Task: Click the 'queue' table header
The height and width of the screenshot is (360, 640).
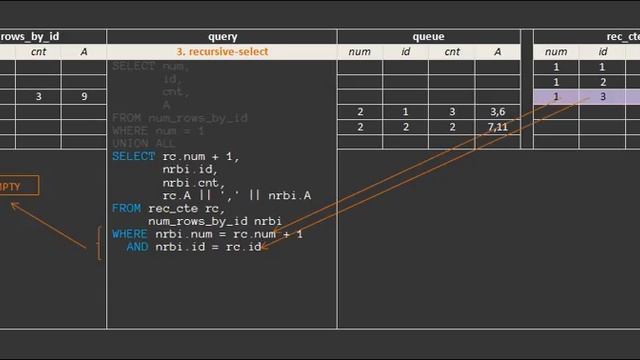Action: coord(428,37)
